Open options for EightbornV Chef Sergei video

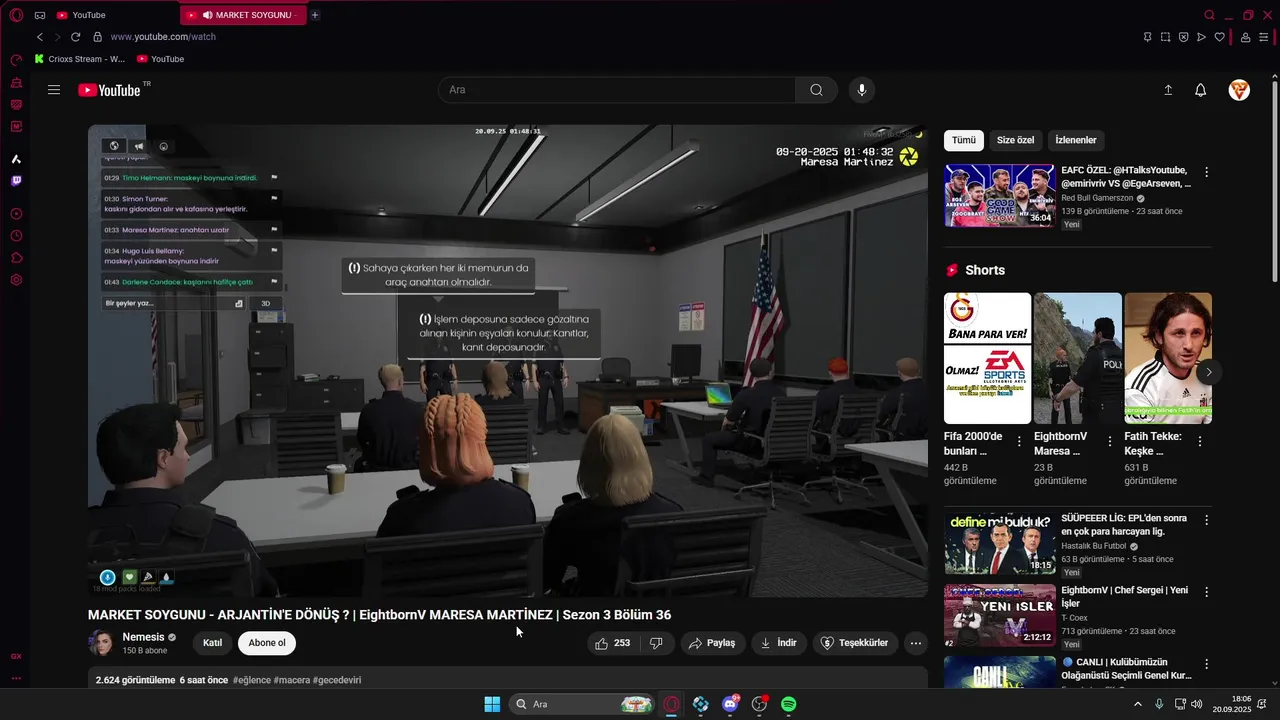pyautogui.click(x=1206, y=592)
